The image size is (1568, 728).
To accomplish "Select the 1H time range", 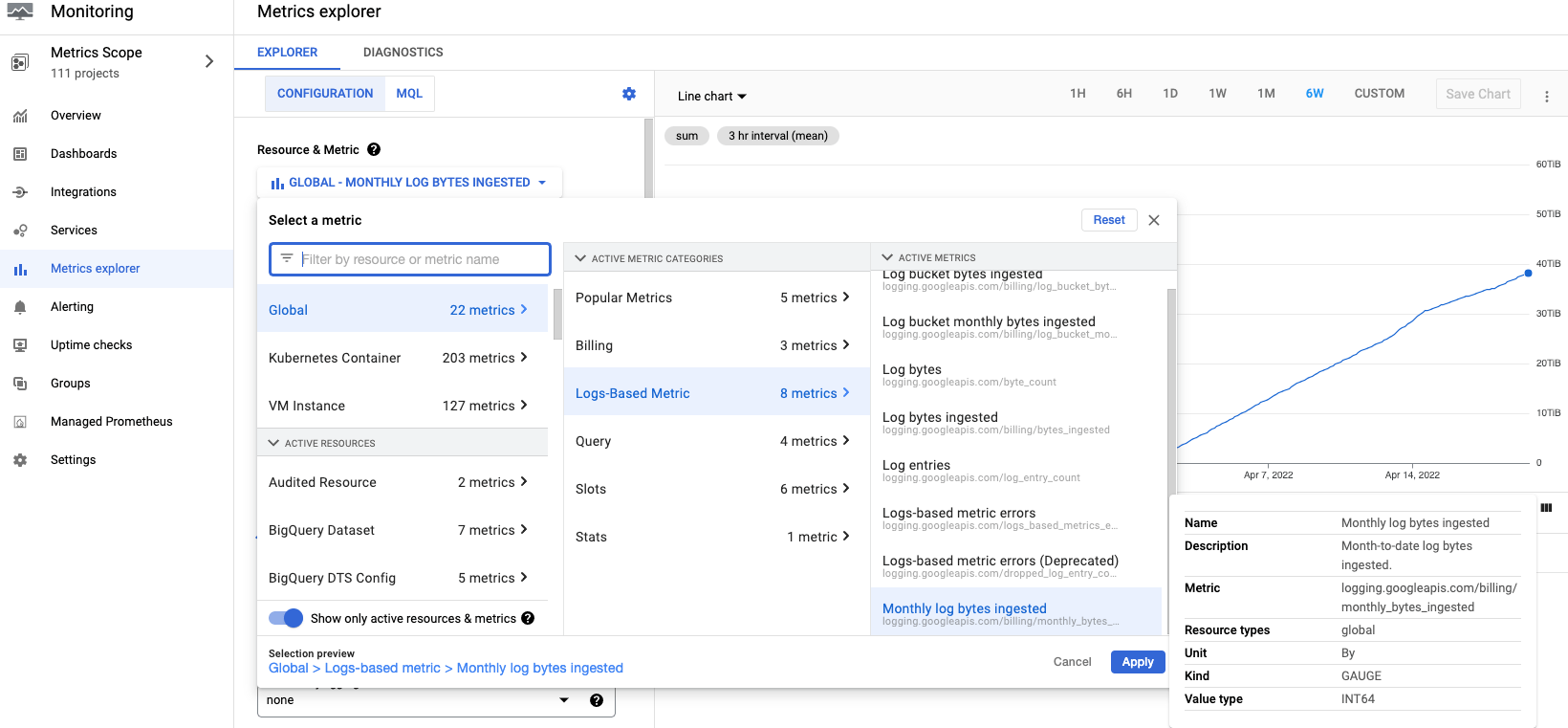I will click(1078, 94).
